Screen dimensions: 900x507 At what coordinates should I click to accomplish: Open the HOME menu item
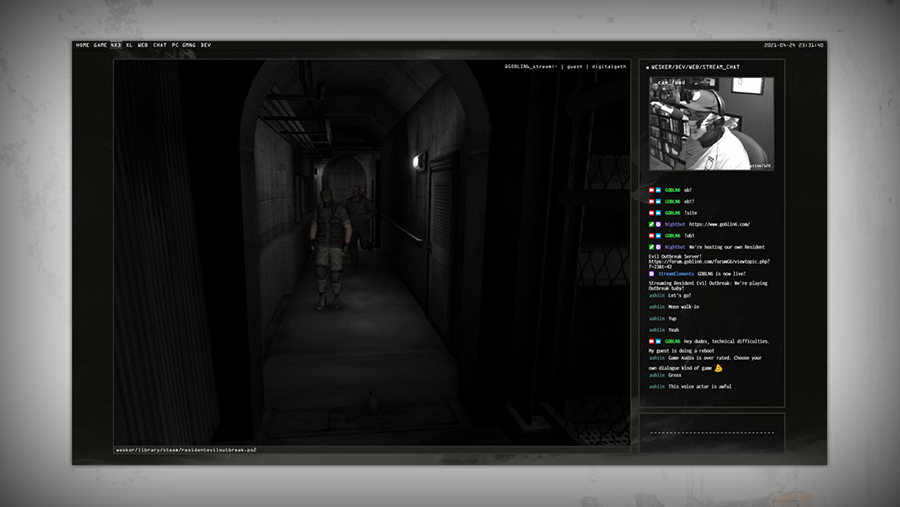coord(83,45)
